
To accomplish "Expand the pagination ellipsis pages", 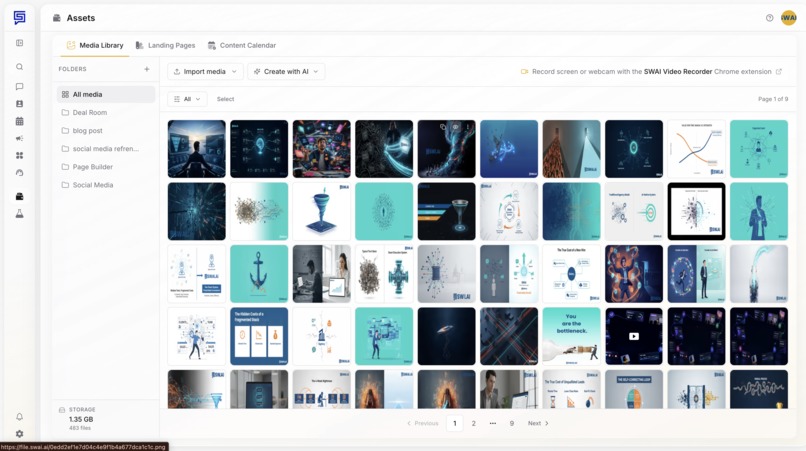I will (x=492, y=423).
